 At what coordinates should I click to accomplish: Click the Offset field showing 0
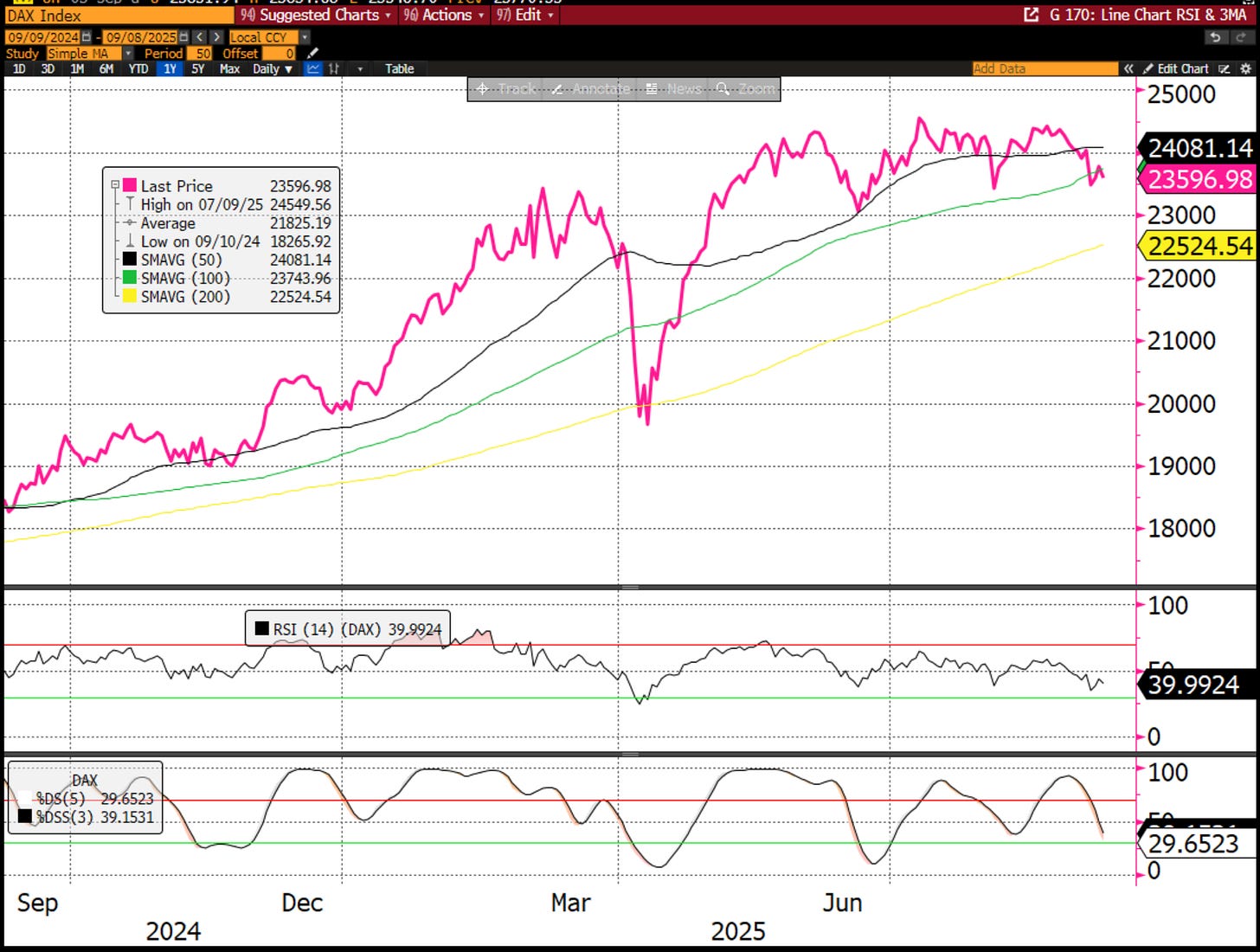(x=280, y=54)
